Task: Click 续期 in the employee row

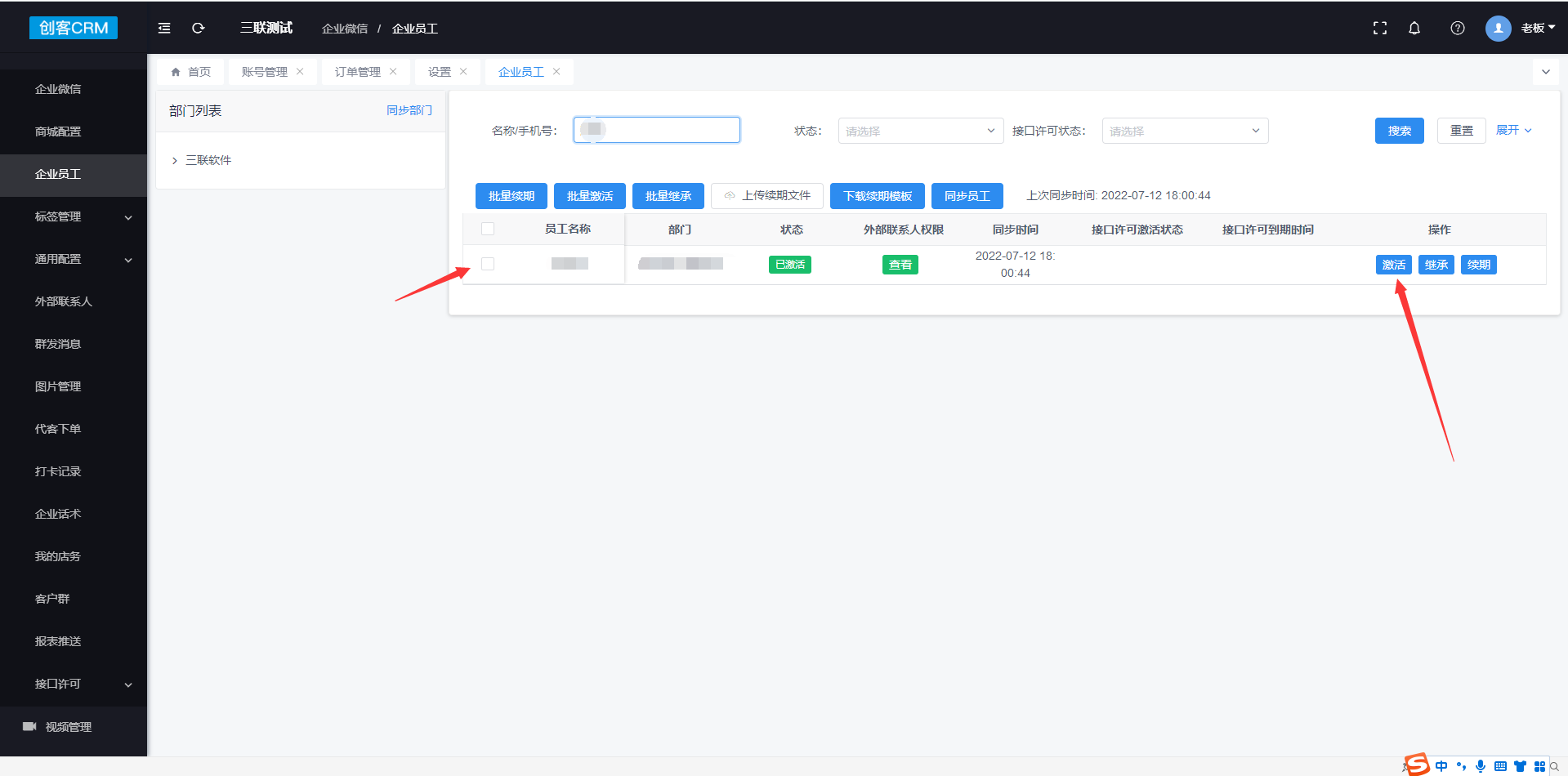Action: (x=1479, y=265)
